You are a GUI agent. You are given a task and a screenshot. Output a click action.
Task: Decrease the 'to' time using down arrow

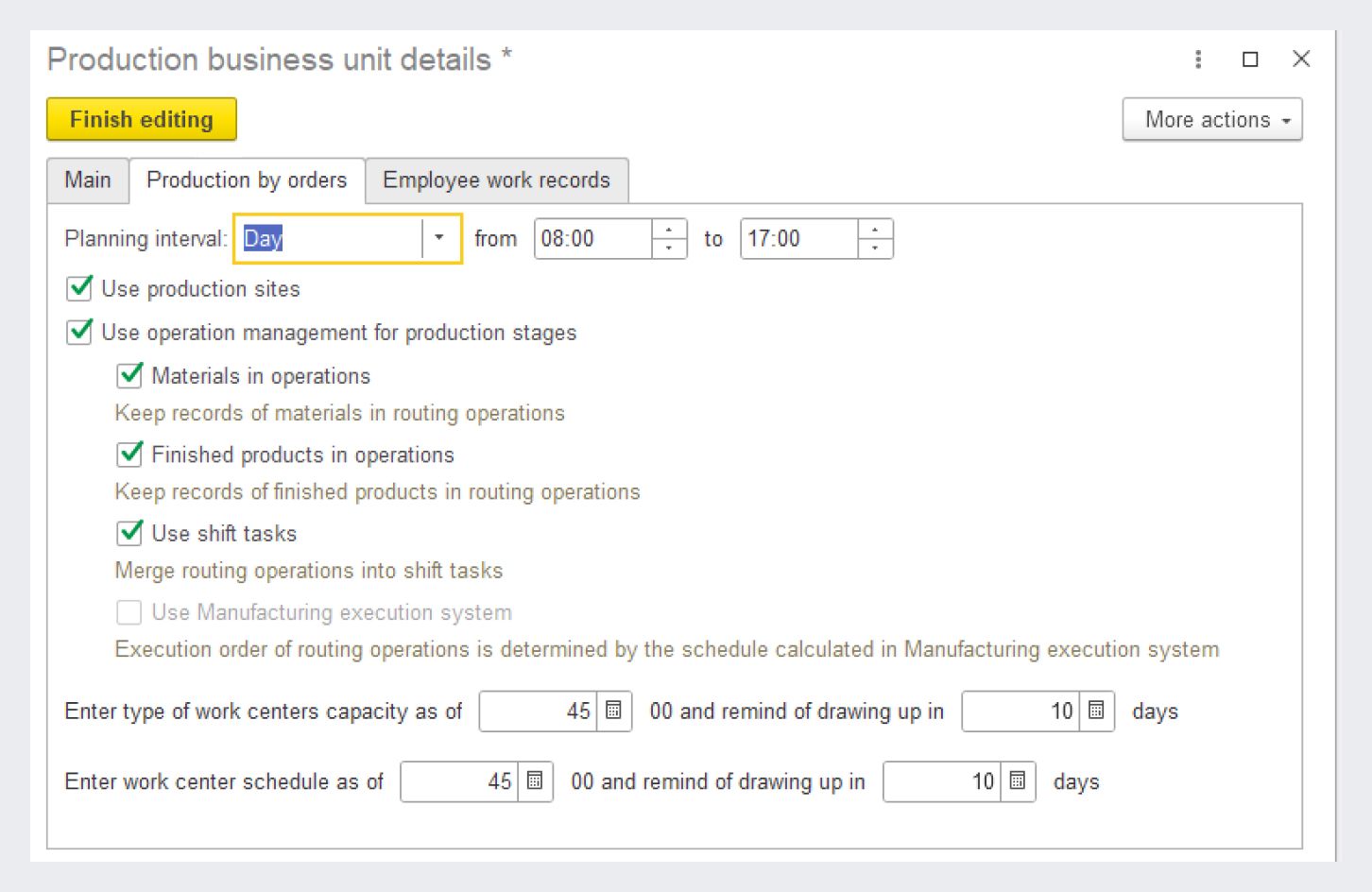pos(875,248)
